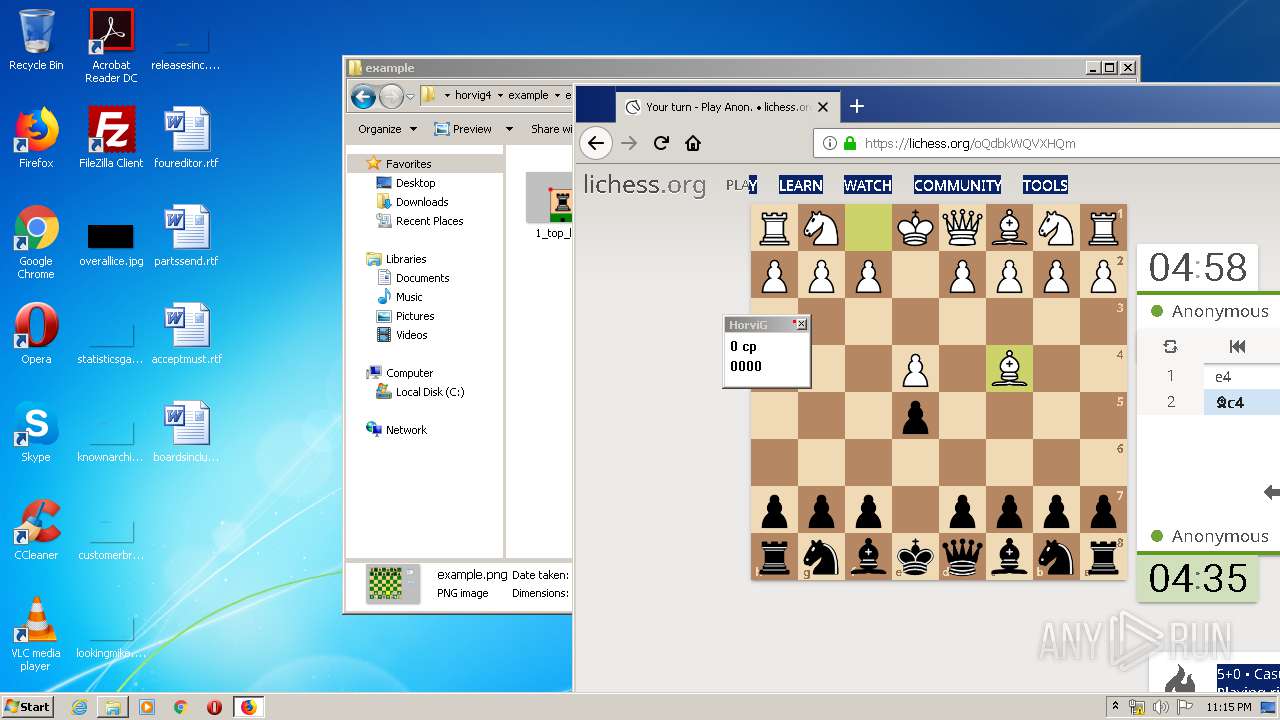Open lichess LEARN menu
The height and width of the screenshot is (720, 1280).
point(800,185)
